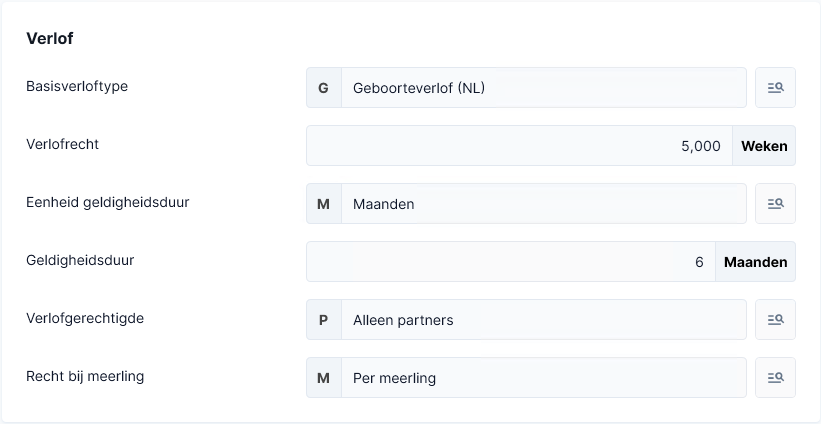
Task: Click the Basisverloftype label
Action: click(x=77, y=86)
